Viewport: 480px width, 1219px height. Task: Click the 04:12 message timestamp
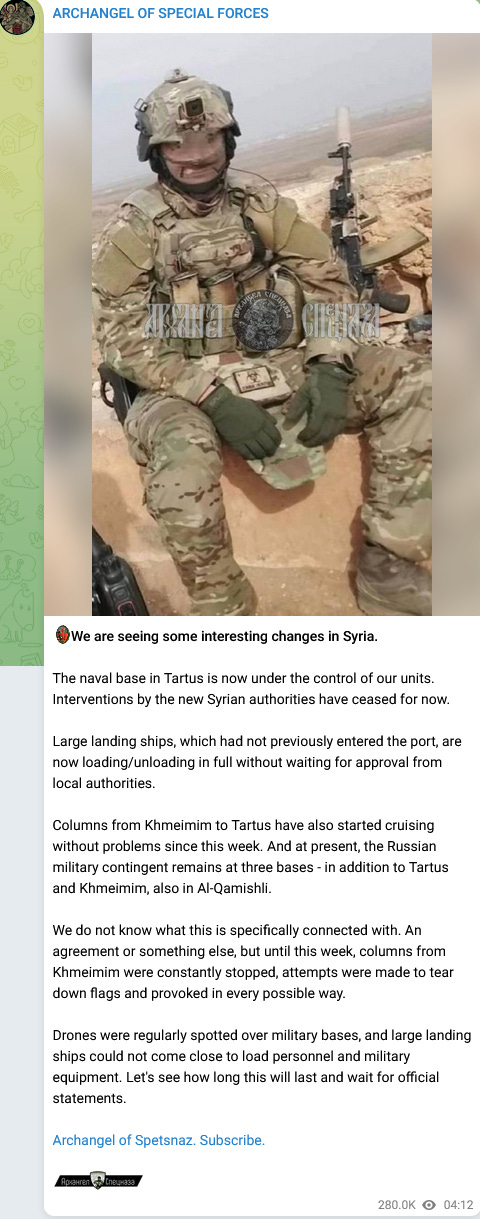coord(458,1205)
